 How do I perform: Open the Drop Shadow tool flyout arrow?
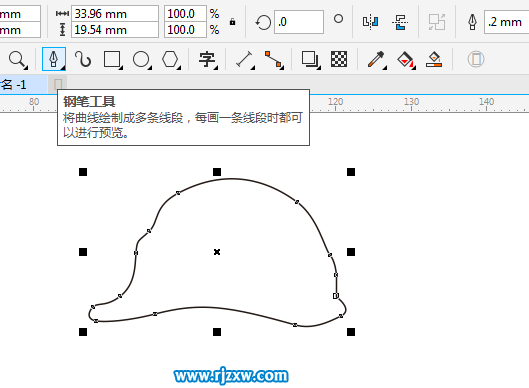[318, 68]
